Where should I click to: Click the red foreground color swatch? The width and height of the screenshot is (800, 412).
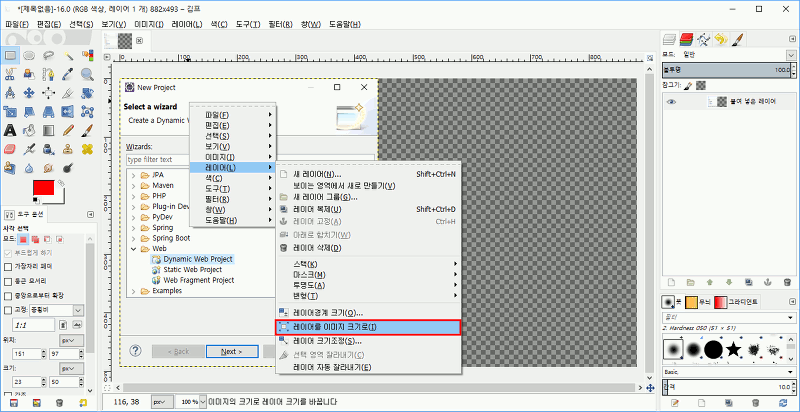click(43, 189)
